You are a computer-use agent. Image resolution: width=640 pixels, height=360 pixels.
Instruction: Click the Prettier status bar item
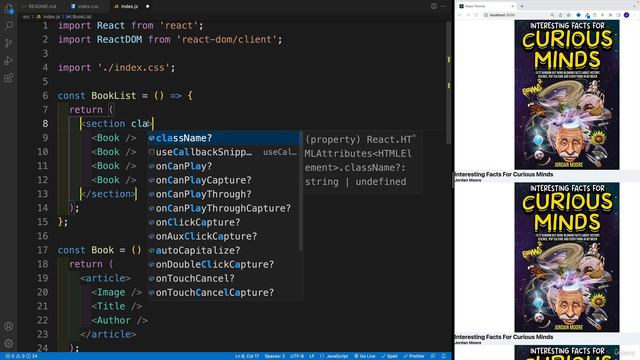414,356
